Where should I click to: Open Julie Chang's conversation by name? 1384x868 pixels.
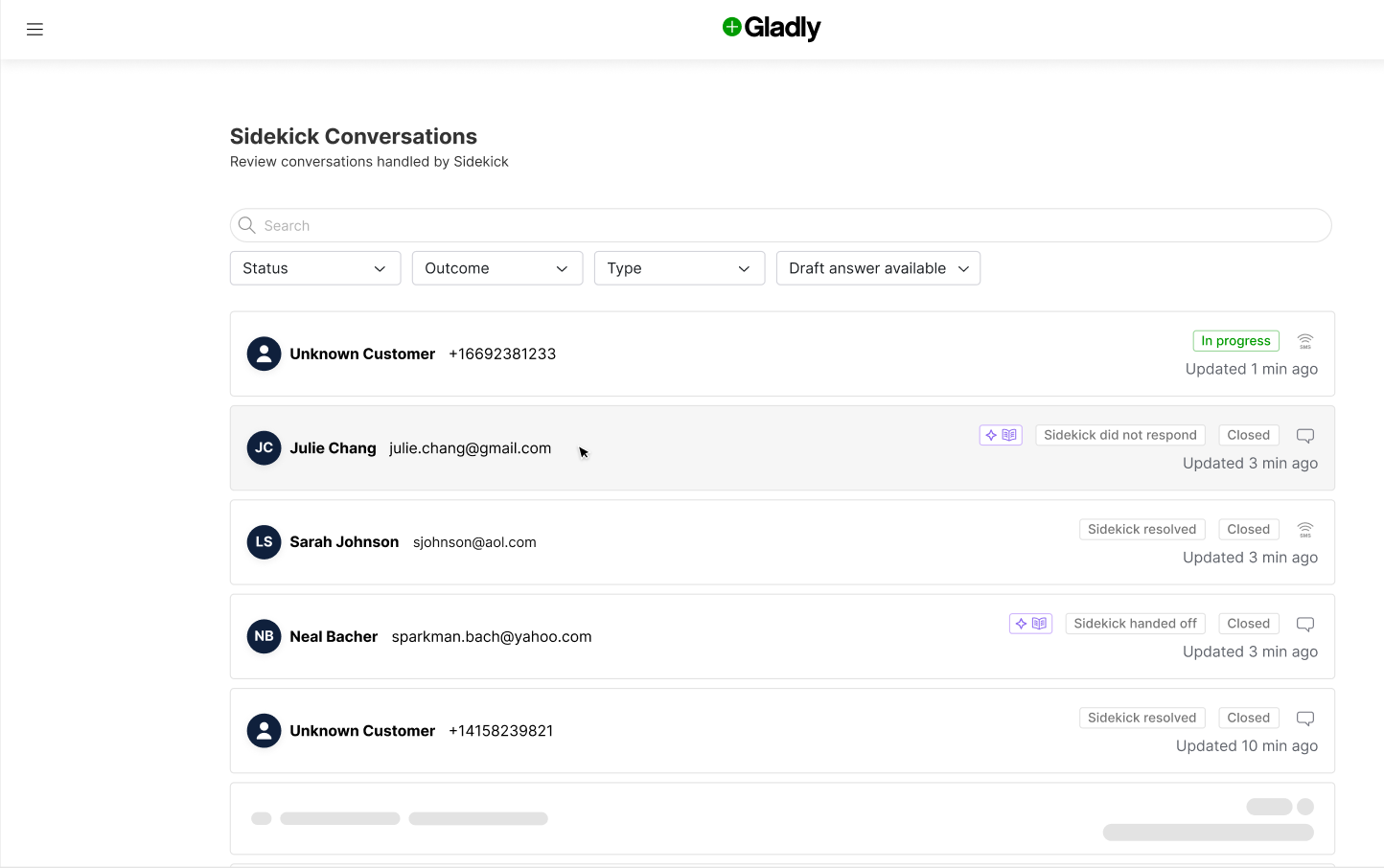point(333,447)
